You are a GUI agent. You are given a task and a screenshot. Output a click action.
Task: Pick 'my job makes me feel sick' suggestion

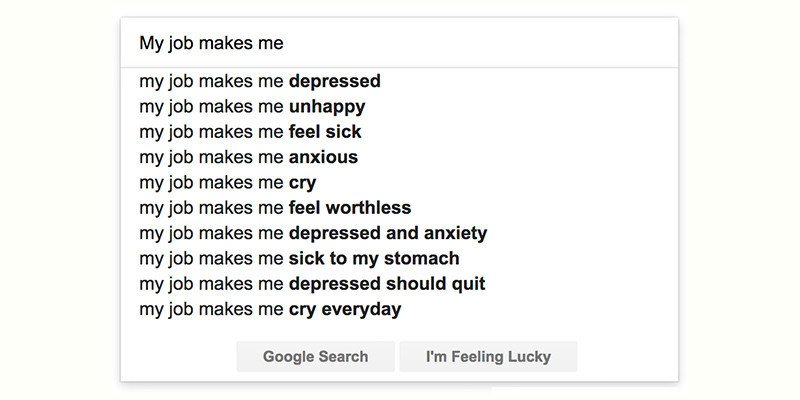[250, 132]
